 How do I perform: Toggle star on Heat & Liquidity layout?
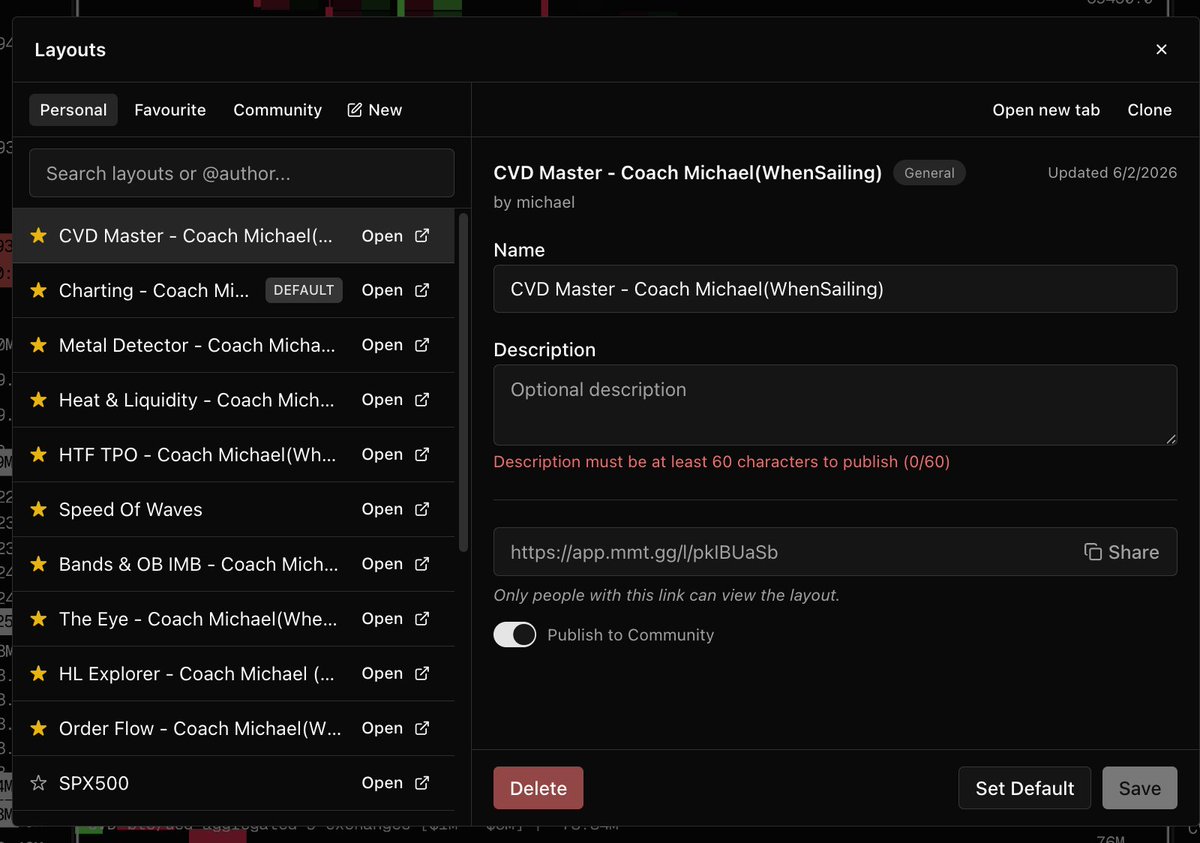38,400
